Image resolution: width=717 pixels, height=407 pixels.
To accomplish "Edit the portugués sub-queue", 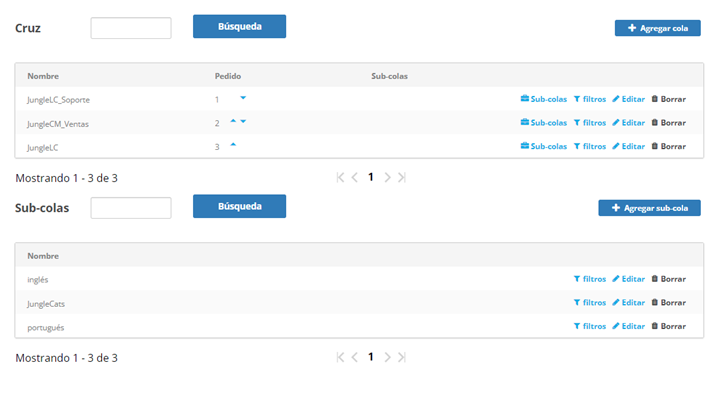I will [x=629, y=326].
